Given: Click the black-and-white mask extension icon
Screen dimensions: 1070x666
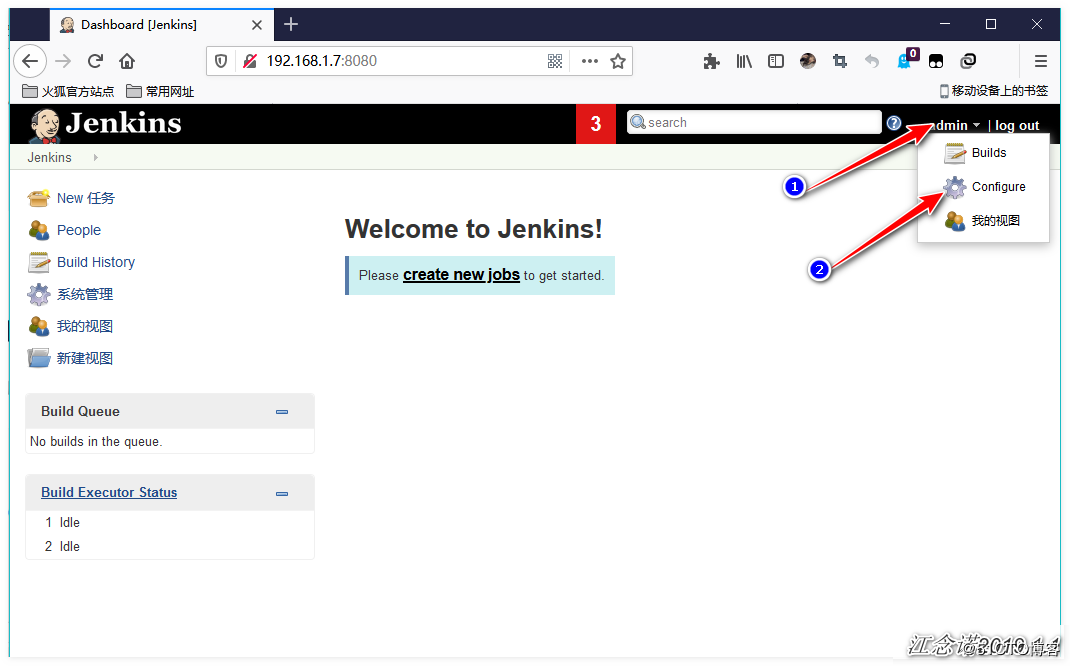Looking at the screenshot, I should 936,61.
